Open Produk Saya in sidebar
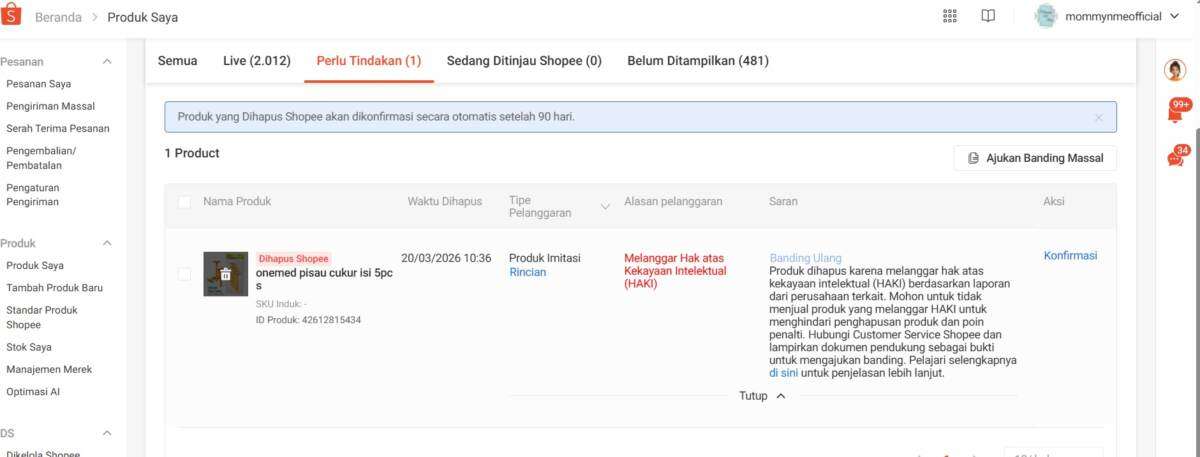Screen dimensions: 1200x457 coord(35,265)
